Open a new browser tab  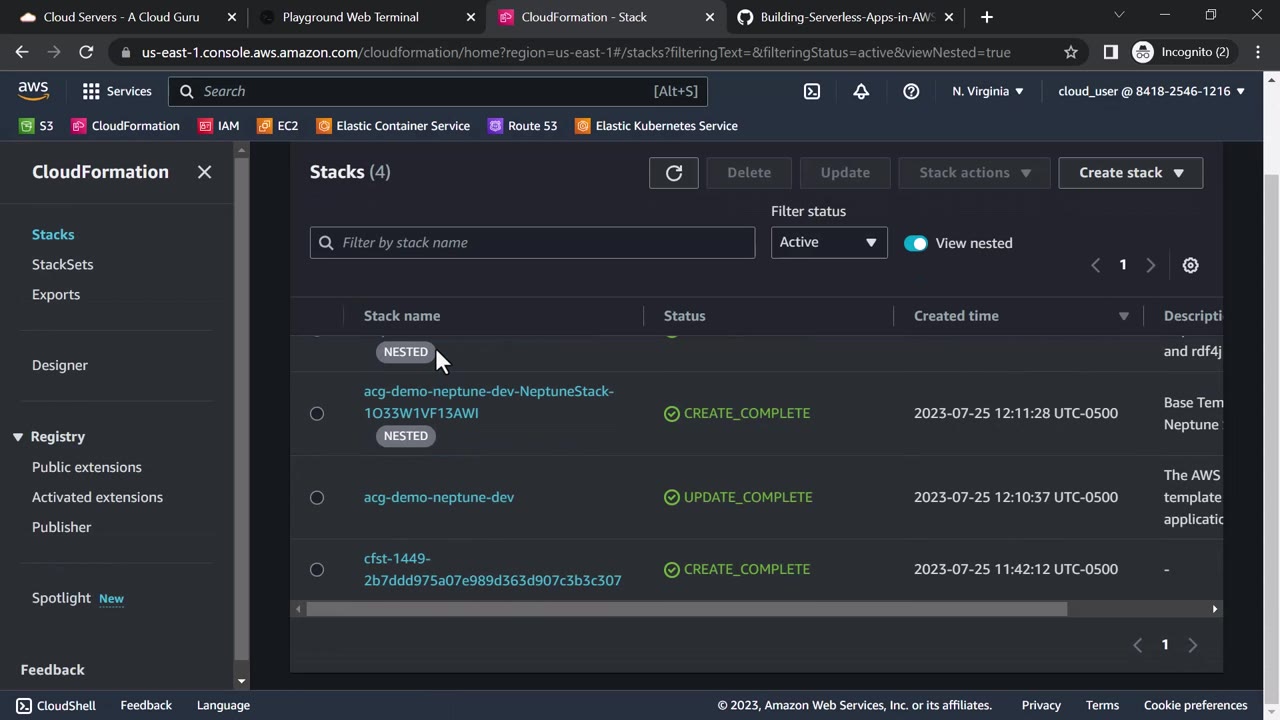[987, 17]
